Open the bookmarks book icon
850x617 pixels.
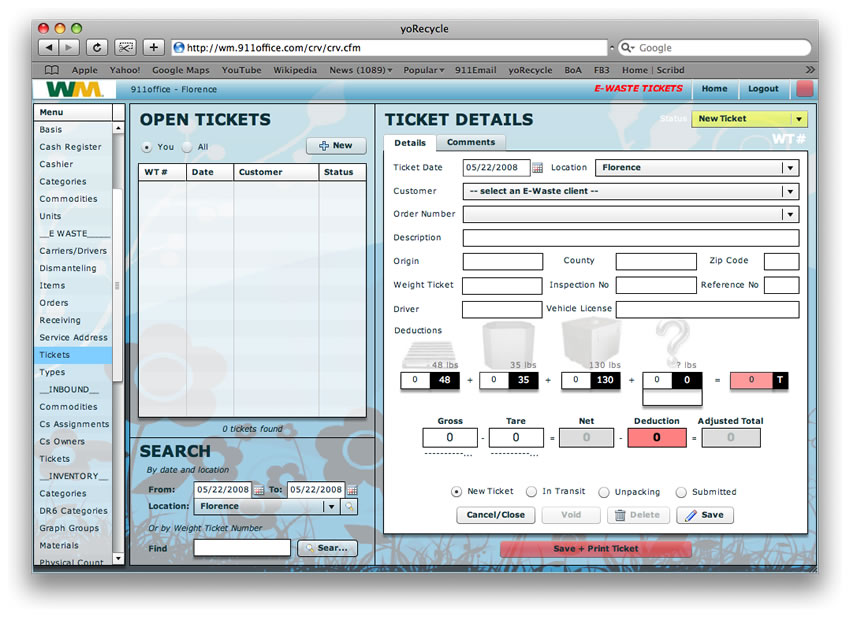51,70
